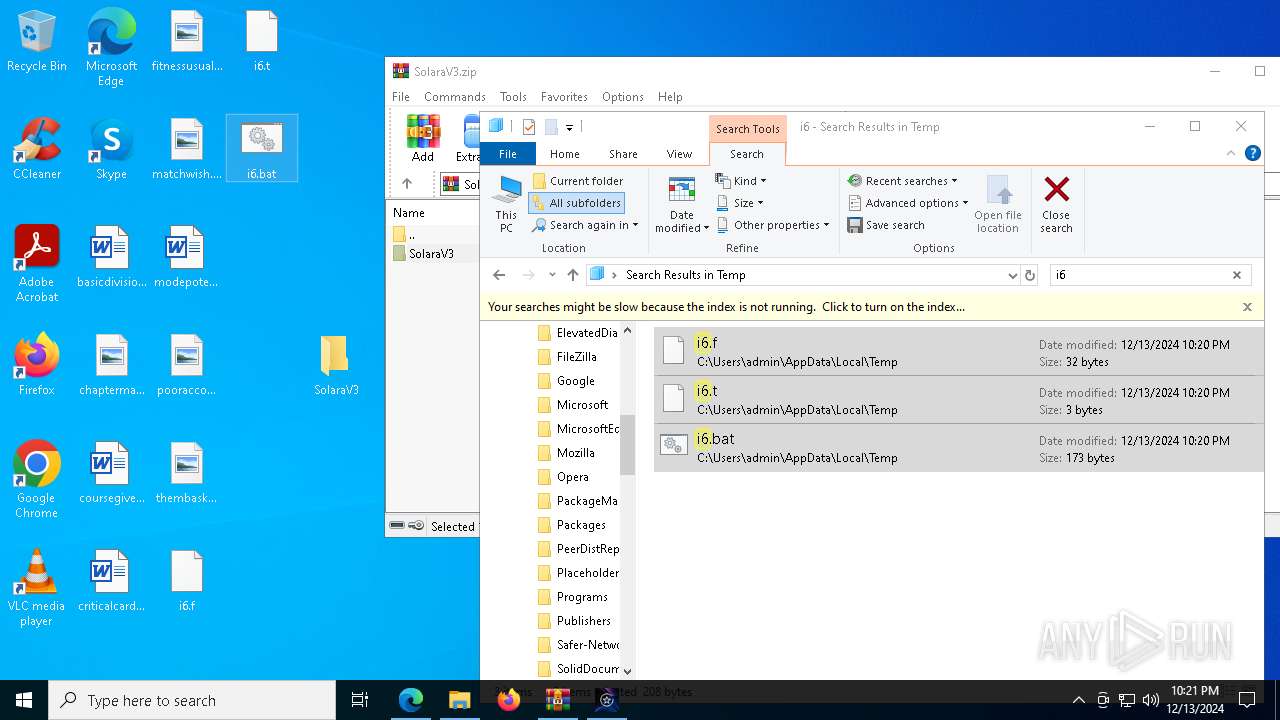Select the VLC media player desktop shortcut
1280x720 pixels.
point(37,588)
